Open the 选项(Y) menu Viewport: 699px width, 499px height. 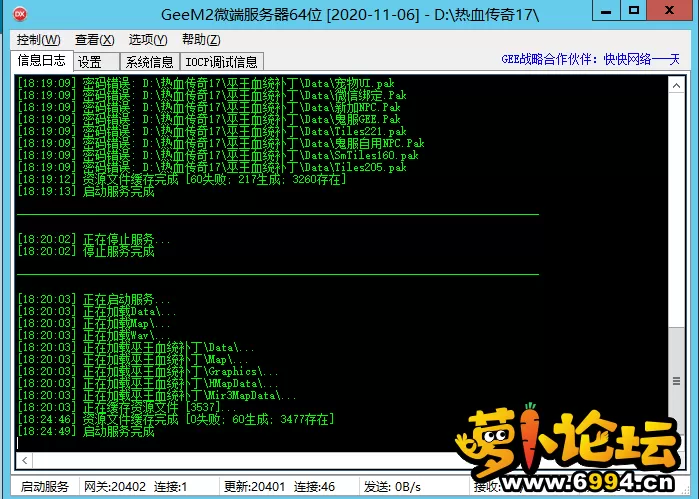tap(148, 40)
